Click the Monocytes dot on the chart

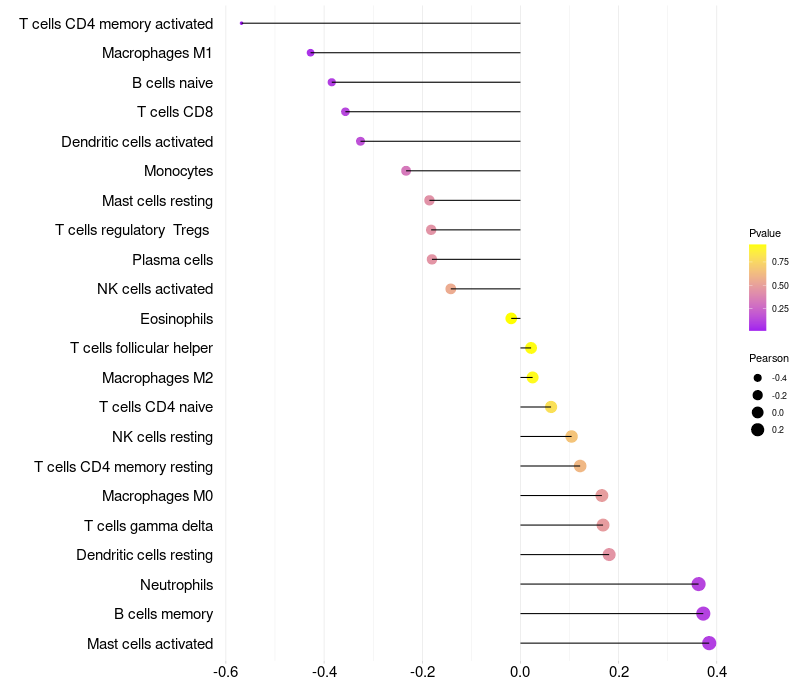click(x=406, y=171)
